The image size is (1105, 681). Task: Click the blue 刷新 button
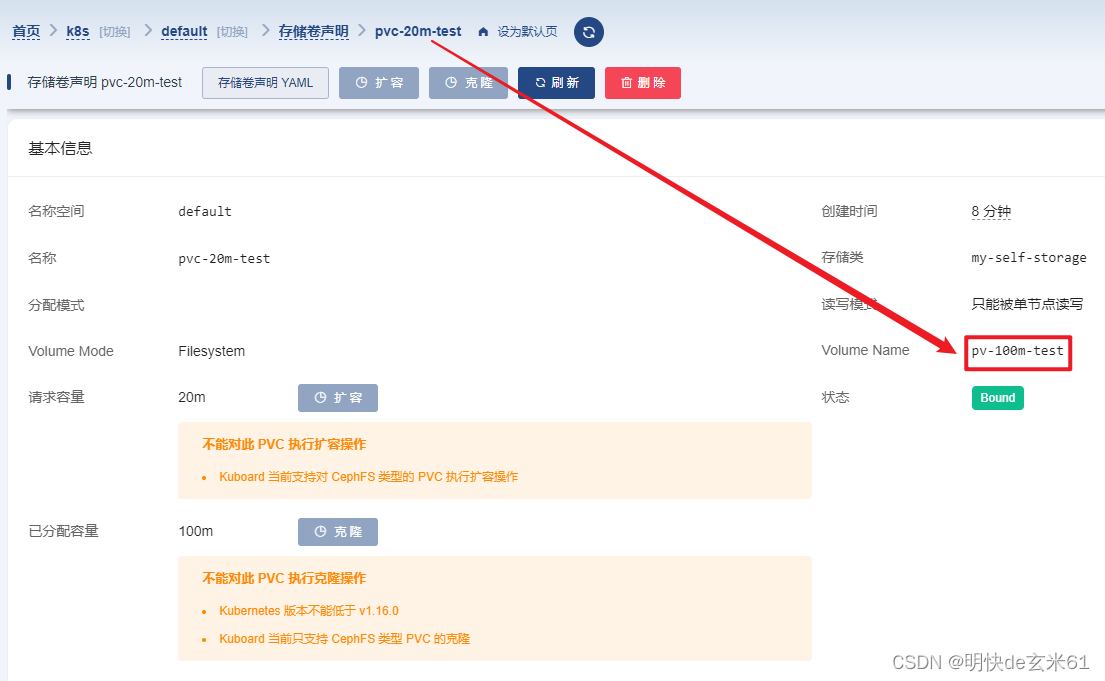557,83
